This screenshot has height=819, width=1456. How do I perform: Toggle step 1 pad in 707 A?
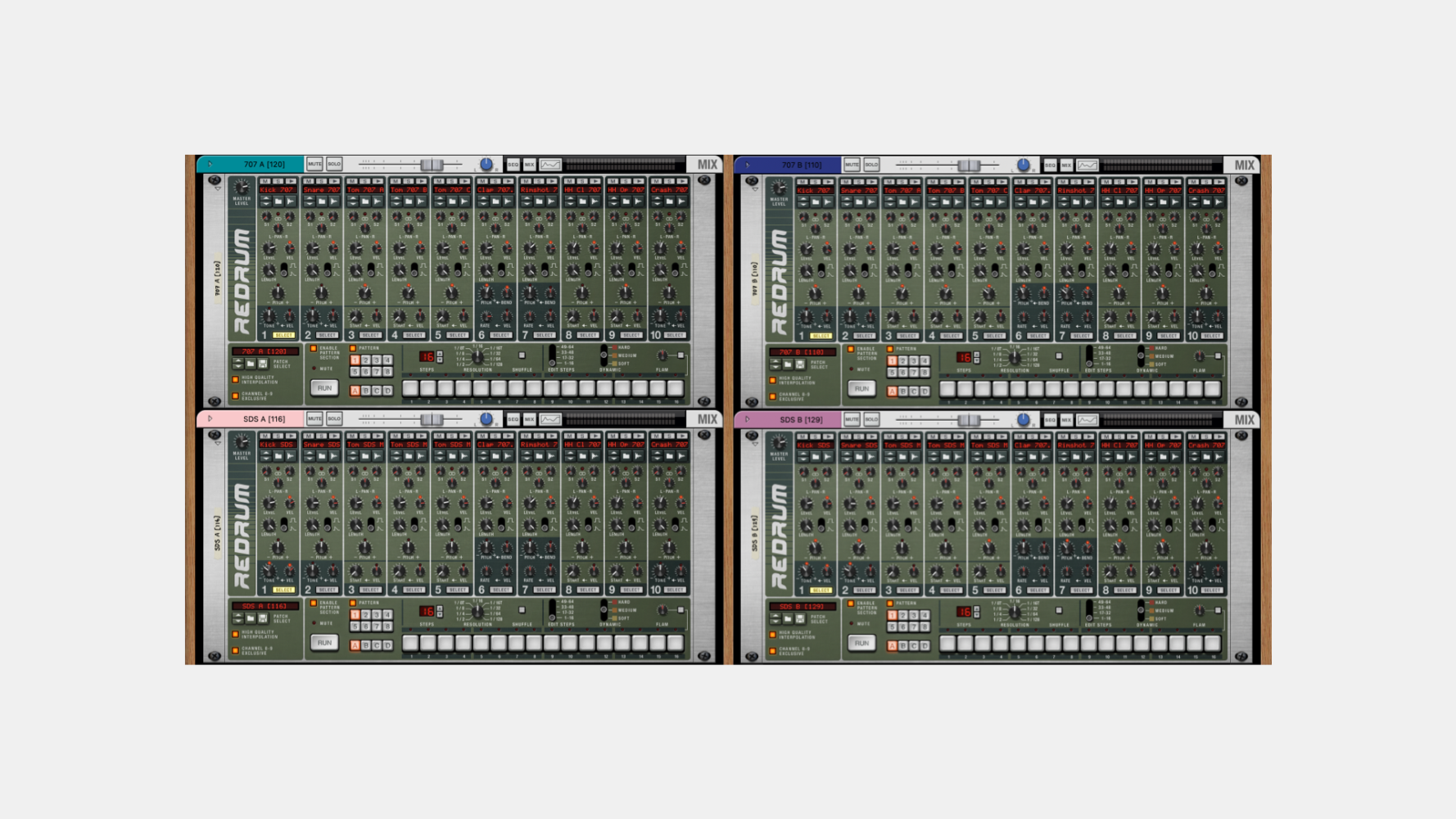pyautogui.click(x=410, y=388)
